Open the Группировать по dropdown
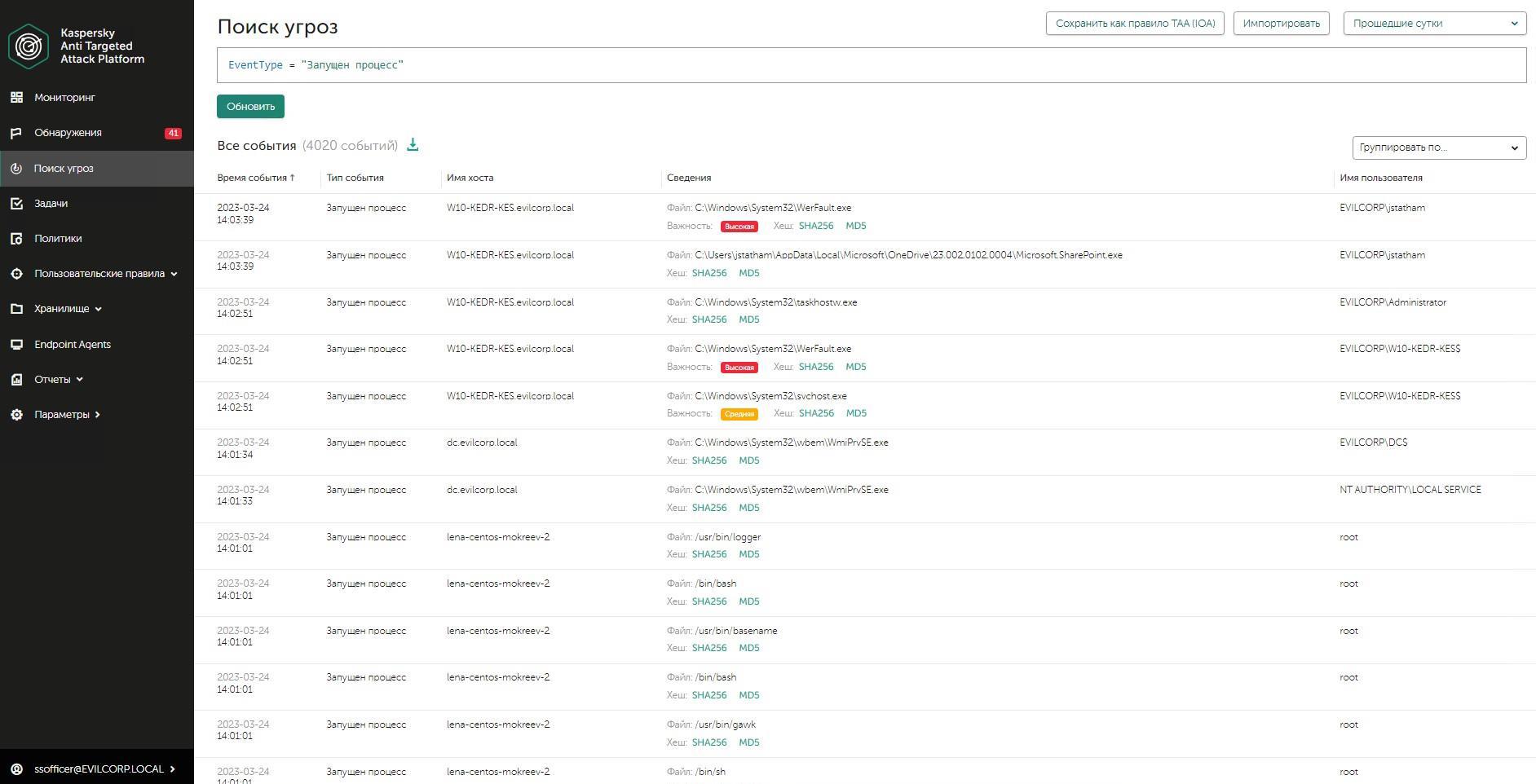1536x784 pixels. (1438, 148)
